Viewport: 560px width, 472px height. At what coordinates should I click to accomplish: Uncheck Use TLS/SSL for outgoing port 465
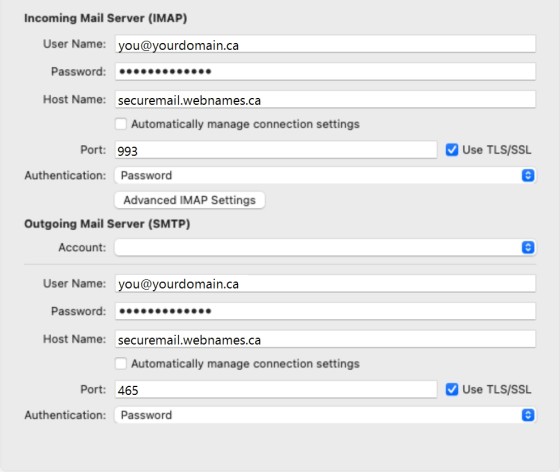pyautogui.click(x=452, y=389)
